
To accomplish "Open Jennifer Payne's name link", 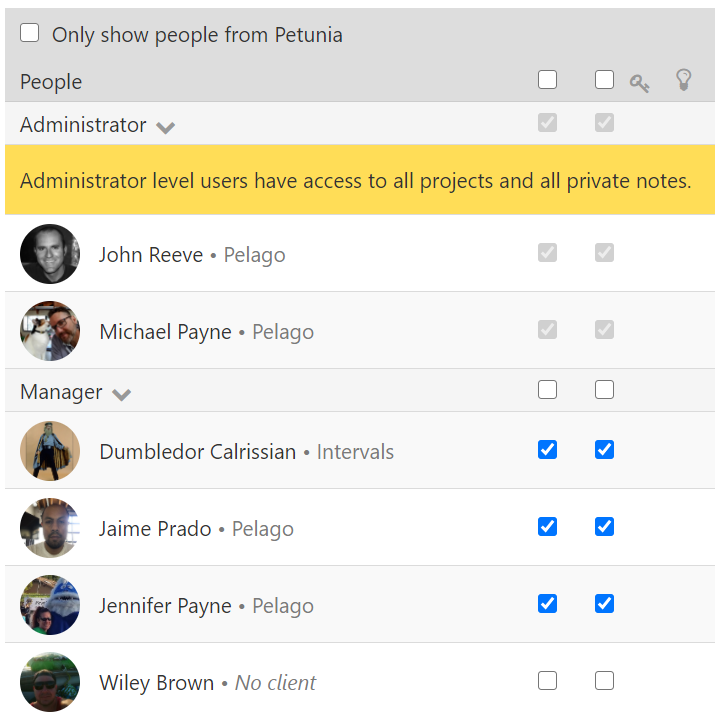I will (165, 606).
